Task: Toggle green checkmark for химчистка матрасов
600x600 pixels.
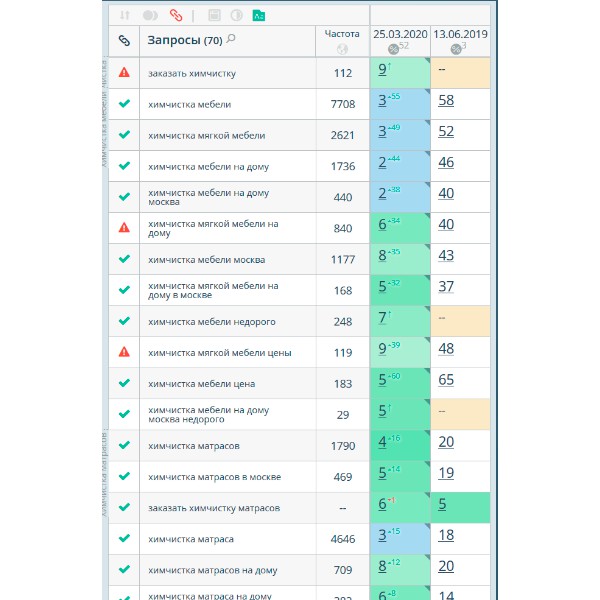Action: (124, 445)
